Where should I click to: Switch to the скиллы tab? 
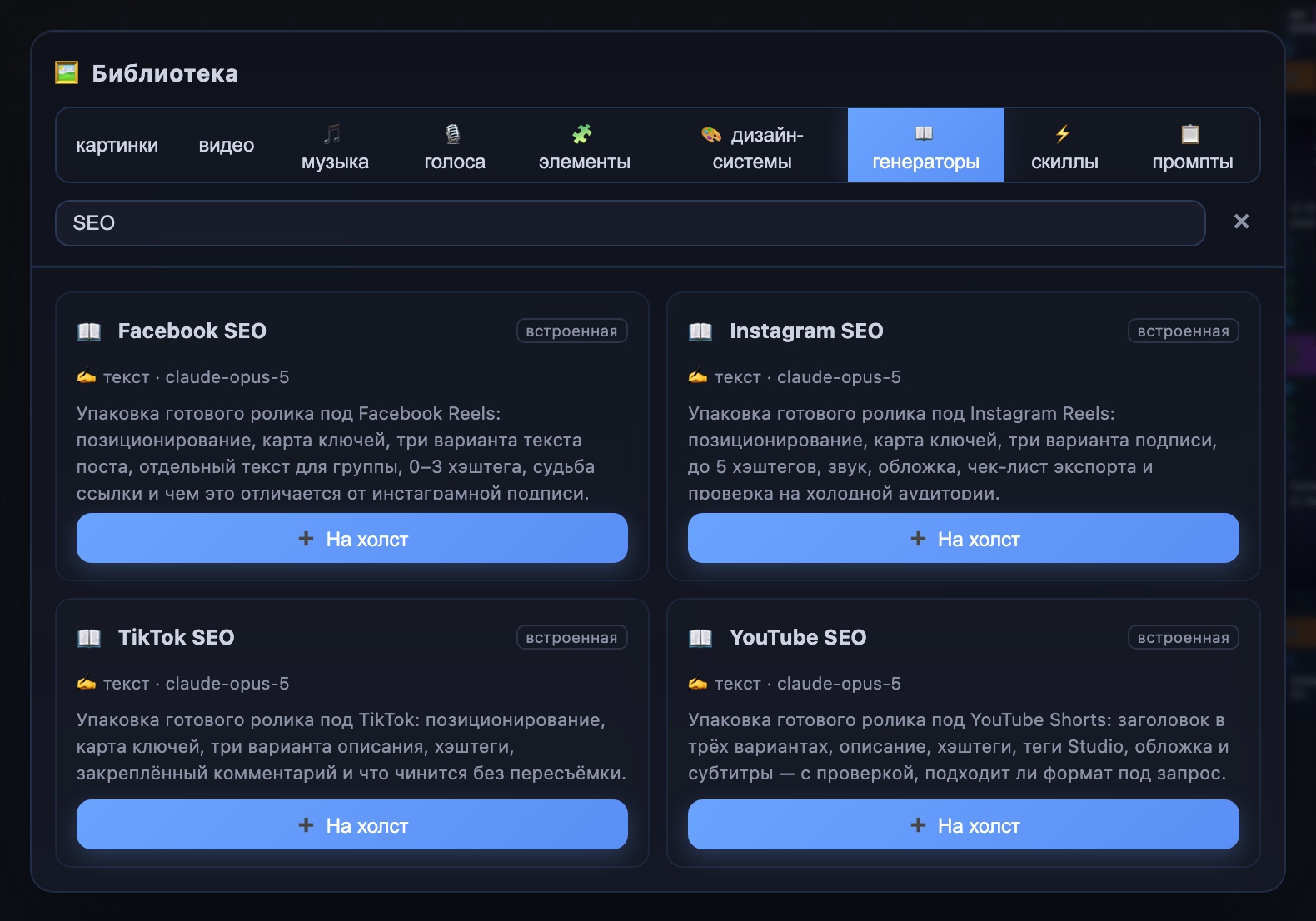pyautogui.click(x=1064, y=145)
